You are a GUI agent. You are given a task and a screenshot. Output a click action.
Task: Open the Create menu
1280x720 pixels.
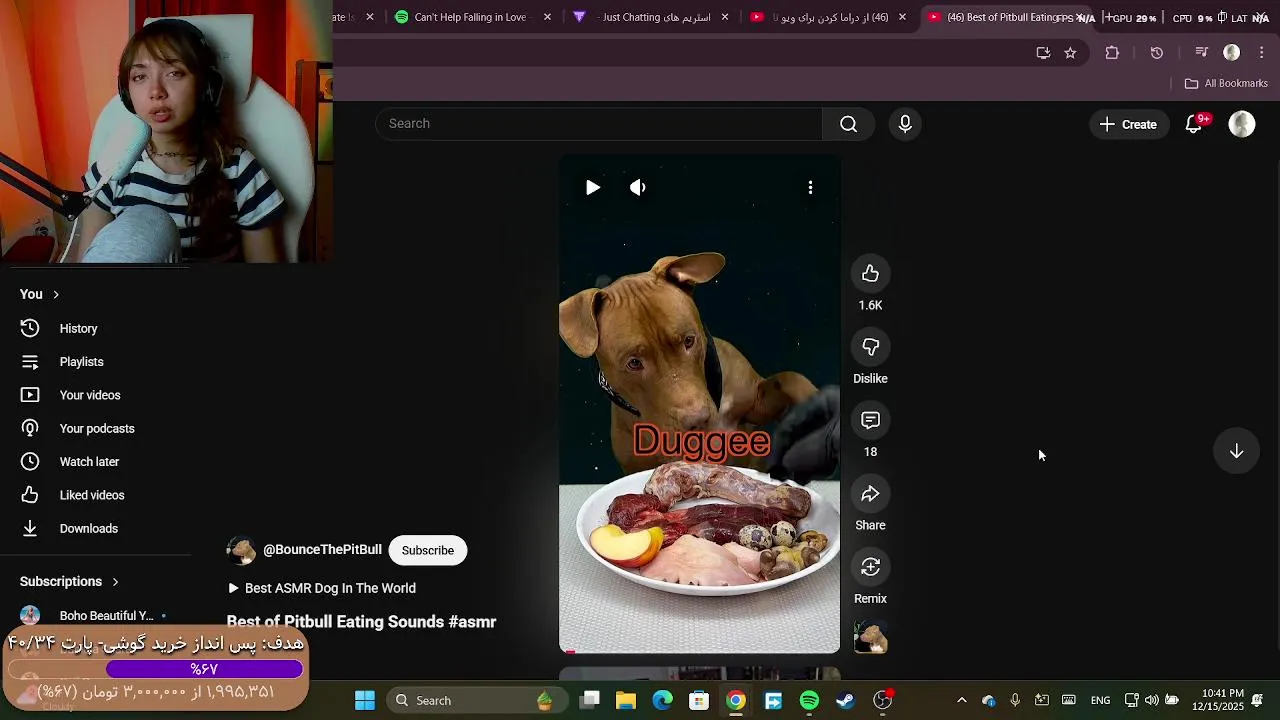pos(1128,124)
